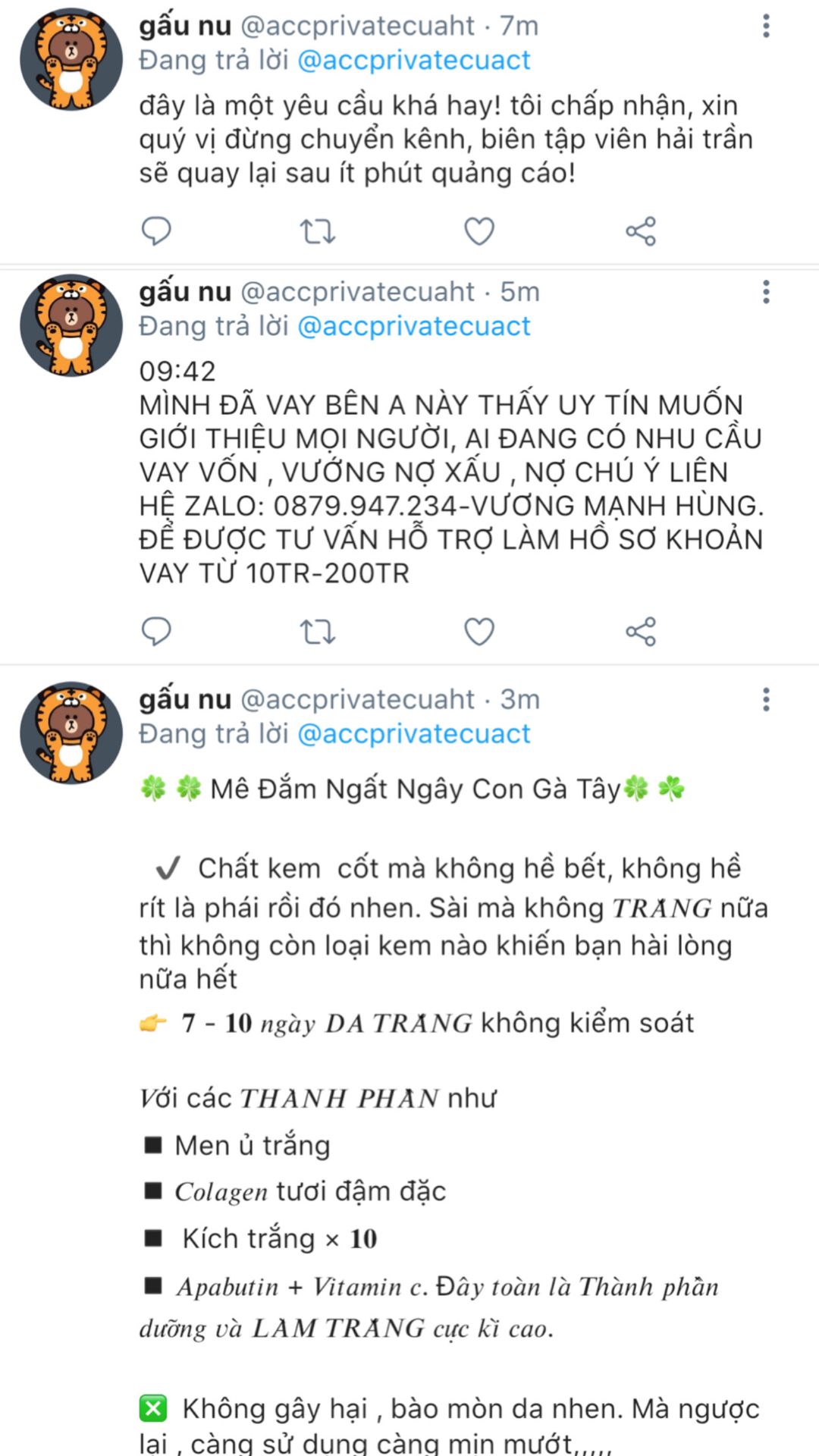View tiger bear avatar on the 5m tweet
Viewport: 819px width, 1456px height.
[71, 325]
